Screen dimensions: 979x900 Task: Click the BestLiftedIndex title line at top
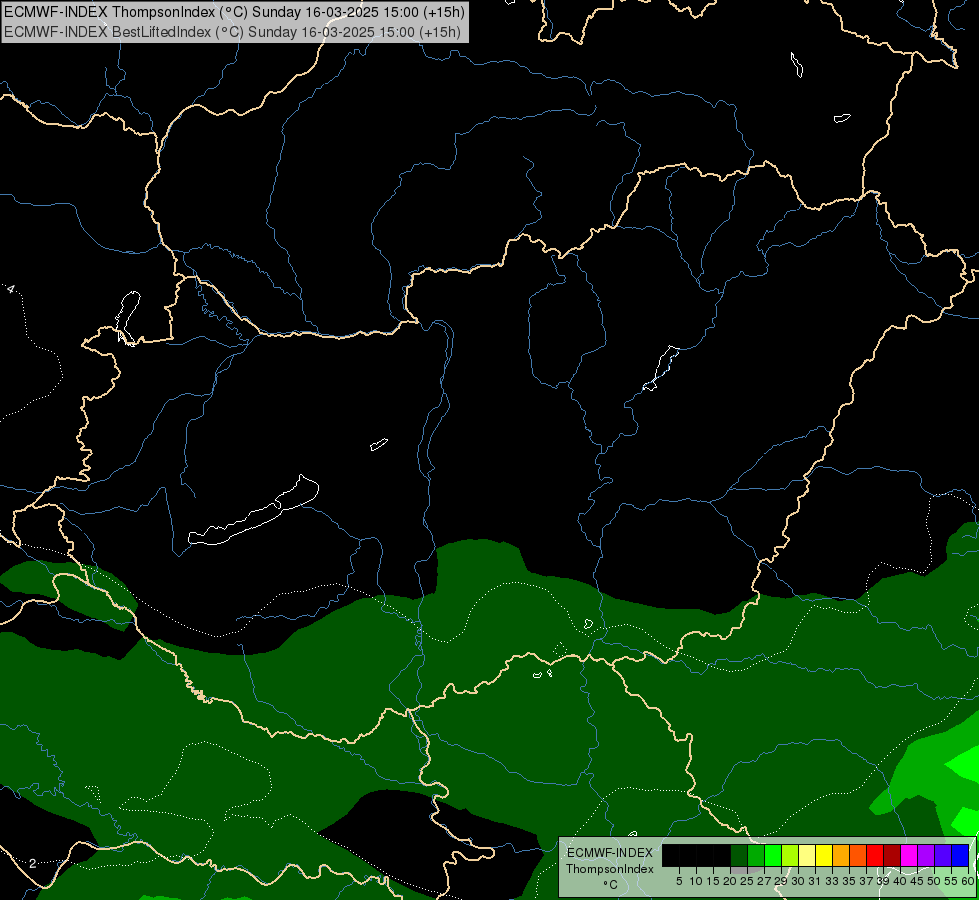232,32
